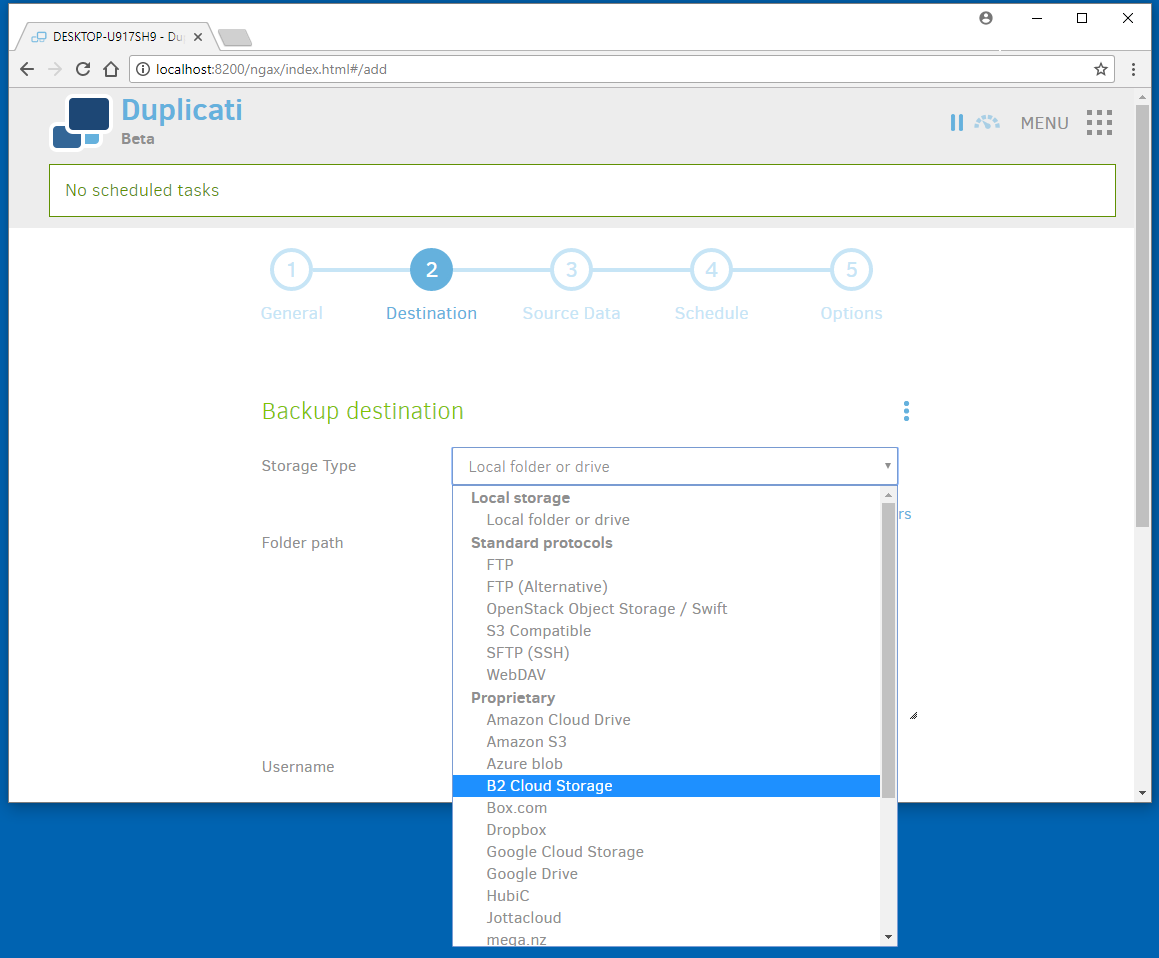This screenshot has height=958, width=1159.
Task: Choose Dropbox storage
Action: [x=667, y=830]
